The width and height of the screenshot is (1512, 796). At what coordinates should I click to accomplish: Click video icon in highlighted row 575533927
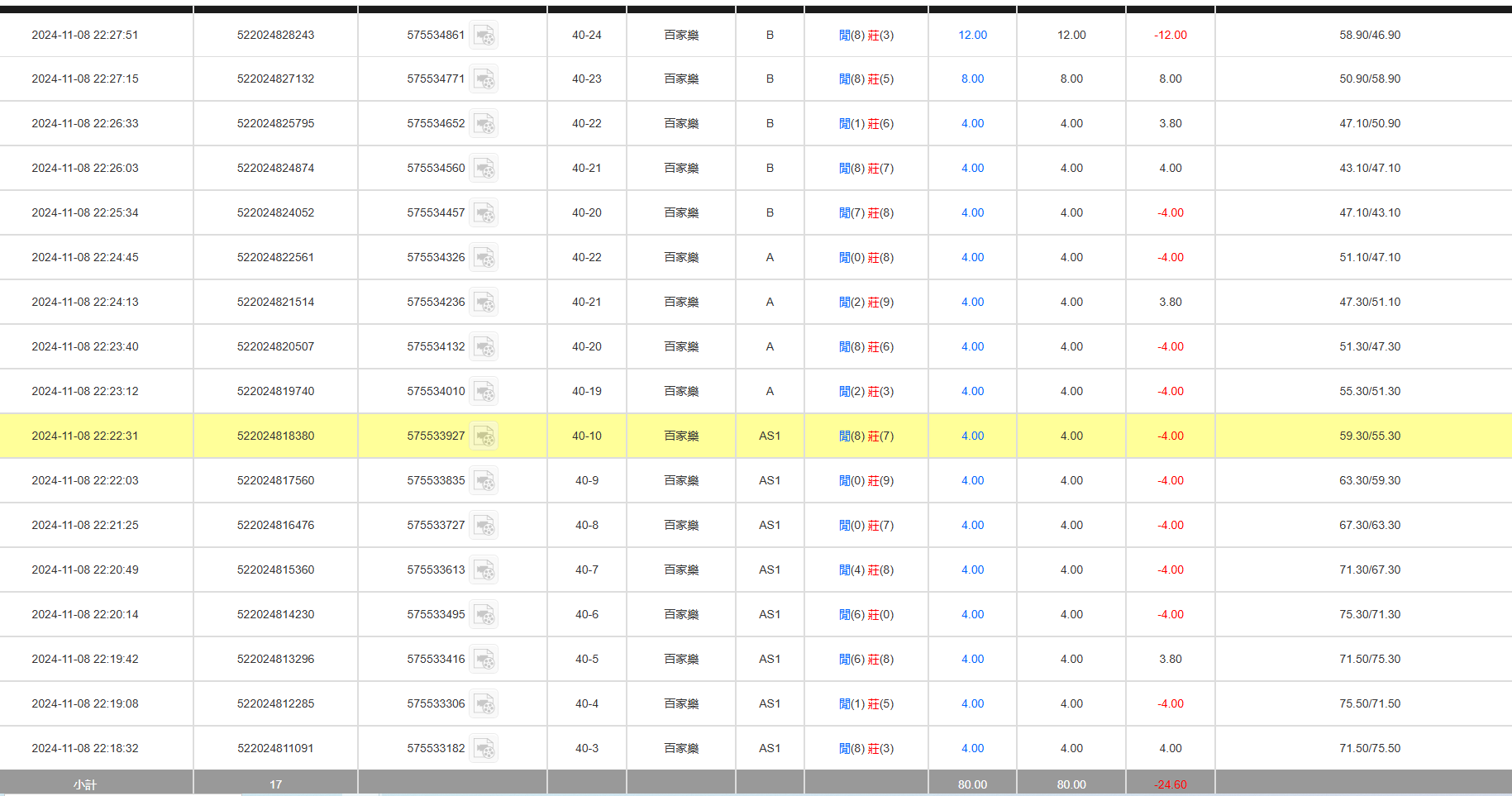point(484,436)
